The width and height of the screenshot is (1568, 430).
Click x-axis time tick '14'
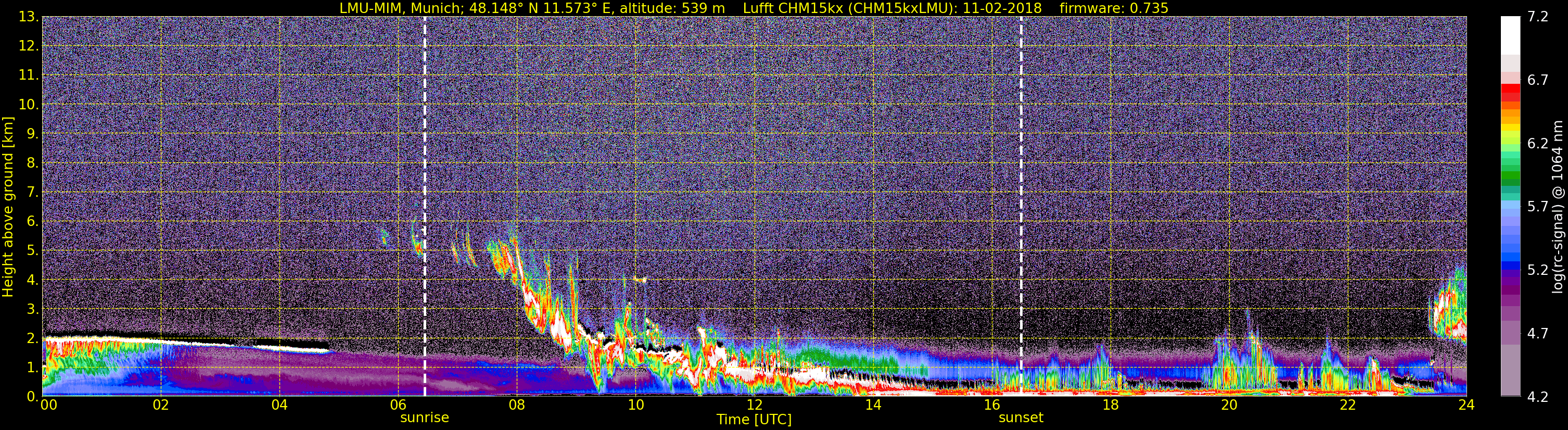(873, 406)
